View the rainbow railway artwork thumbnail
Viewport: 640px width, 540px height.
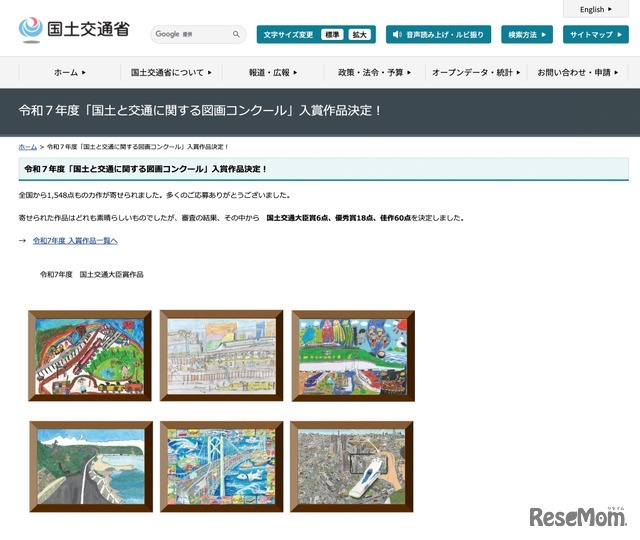tap(90, 356)
